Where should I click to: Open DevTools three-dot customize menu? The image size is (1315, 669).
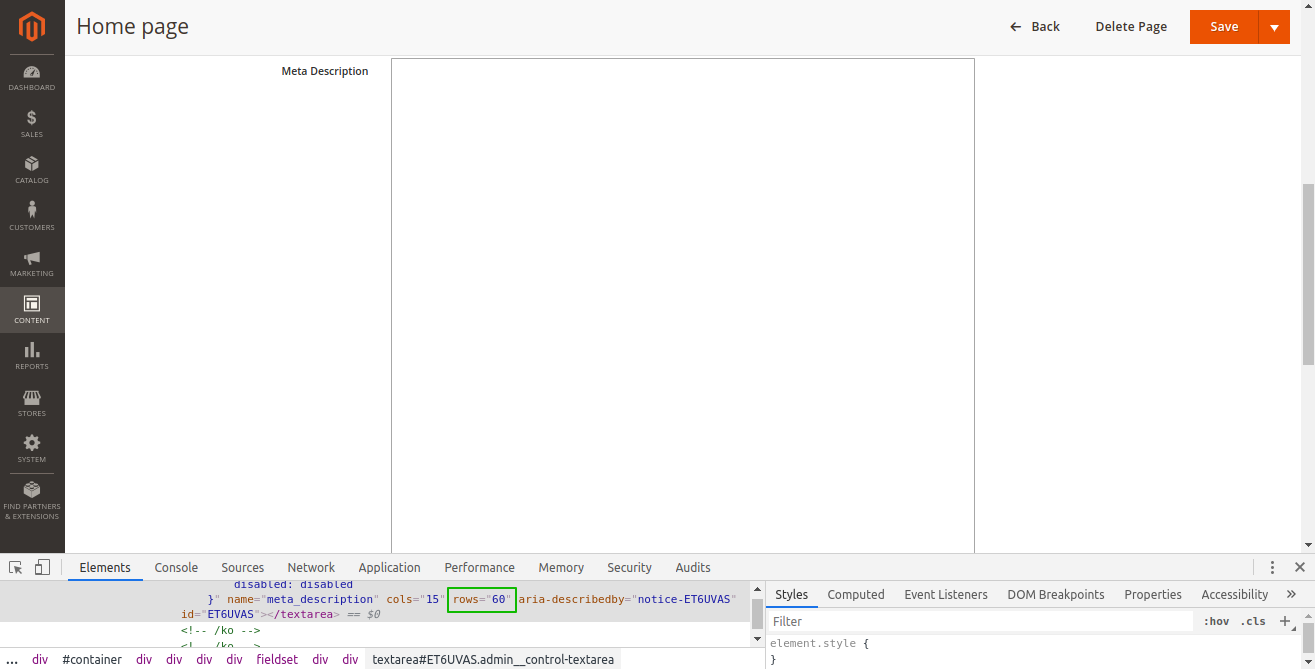click(x=1272, y=567)
